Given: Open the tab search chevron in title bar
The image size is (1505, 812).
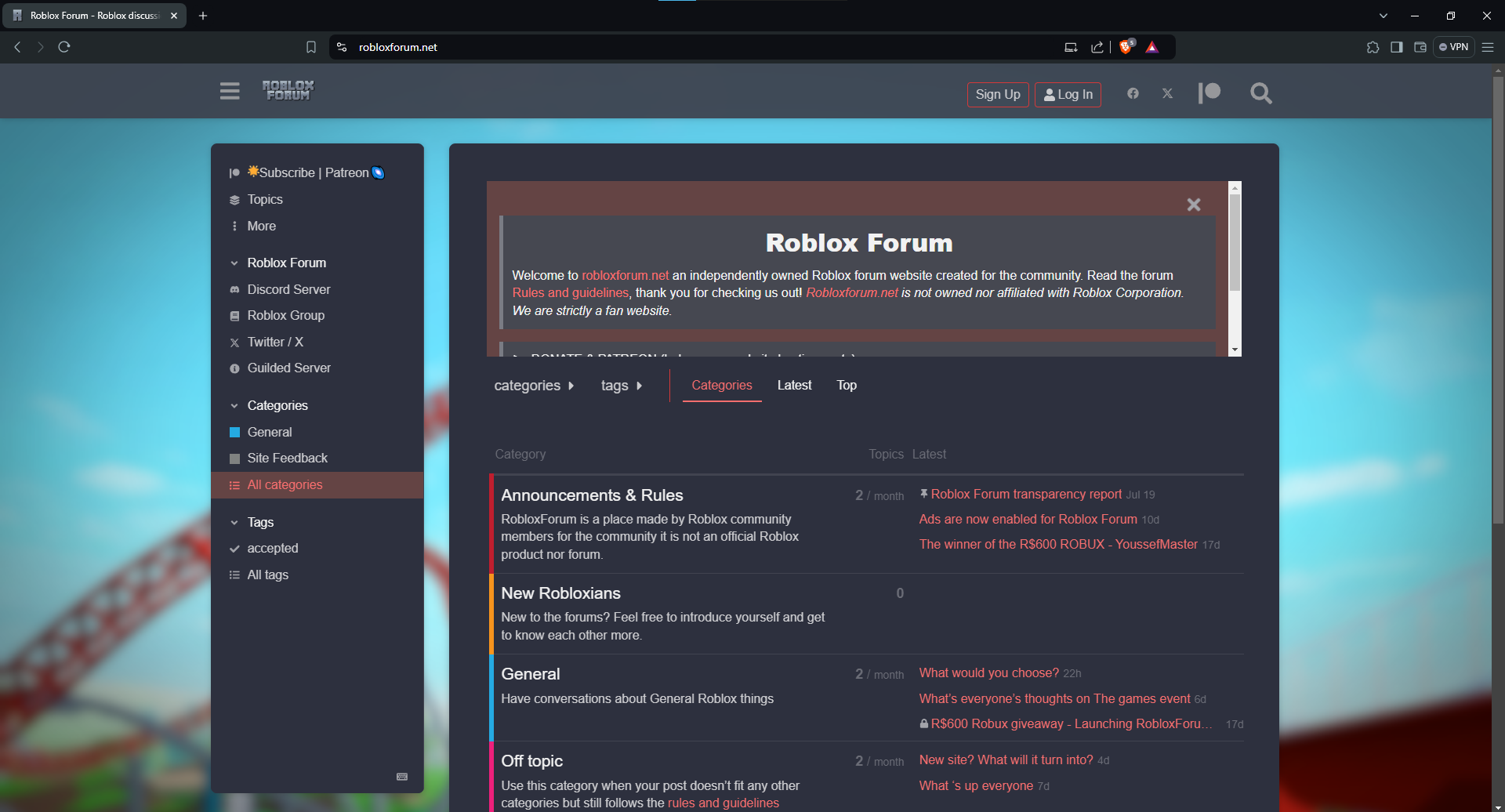Looking at the screenshot, I should coord(1383,16).
